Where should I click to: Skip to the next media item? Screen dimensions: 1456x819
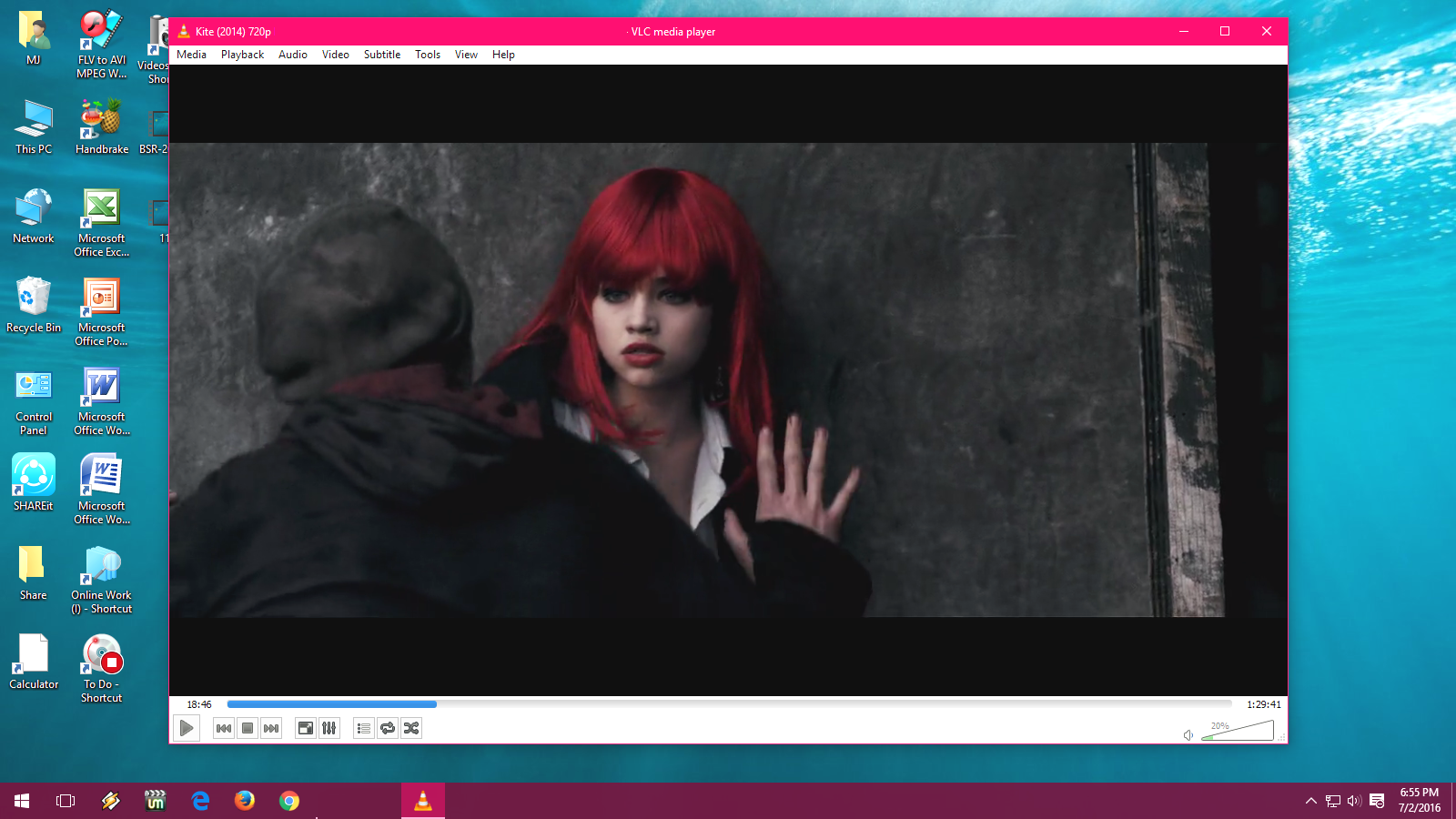pyautogui.click(x=270, y=728)
